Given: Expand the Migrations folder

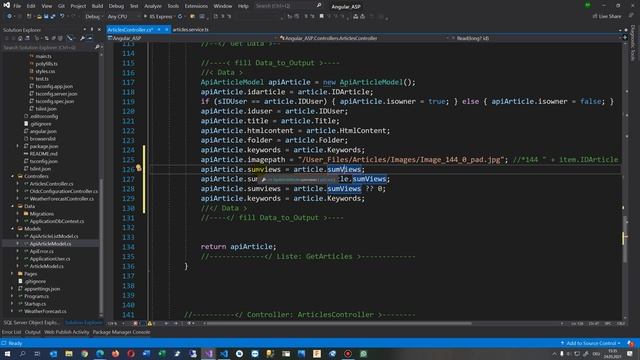Looking at the screenshot, I should pyautogui.click(x=18, y=213).
